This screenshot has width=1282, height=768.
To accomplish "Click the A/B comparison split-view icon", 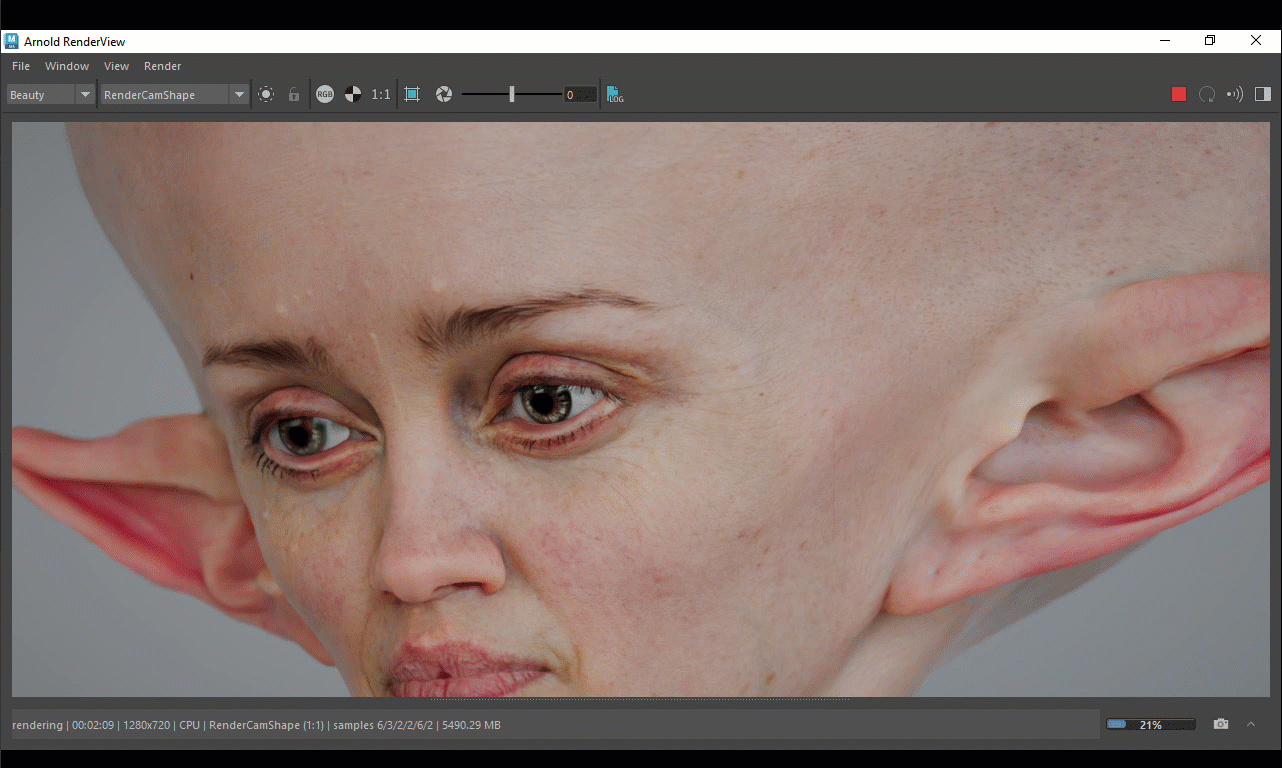I will (x=1262, y=94).
